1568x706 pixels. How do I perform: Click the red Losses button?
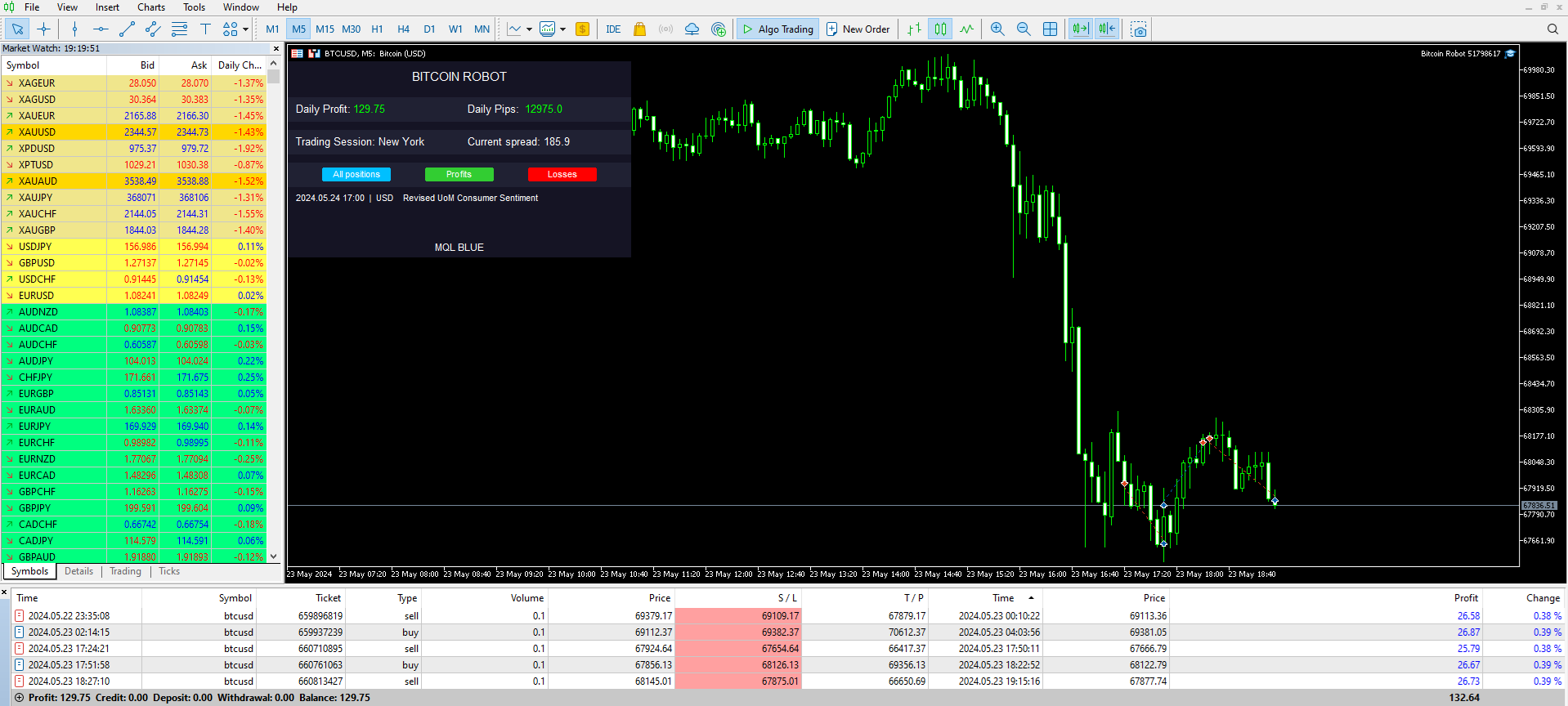point(562,174)
